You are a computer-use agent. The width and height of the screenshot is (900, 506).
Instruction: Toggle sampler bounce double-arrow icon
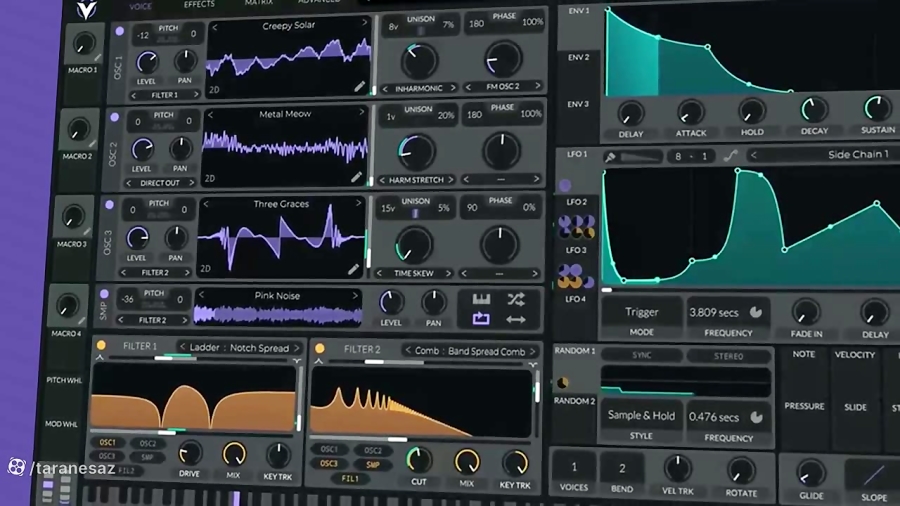(515, 320)
